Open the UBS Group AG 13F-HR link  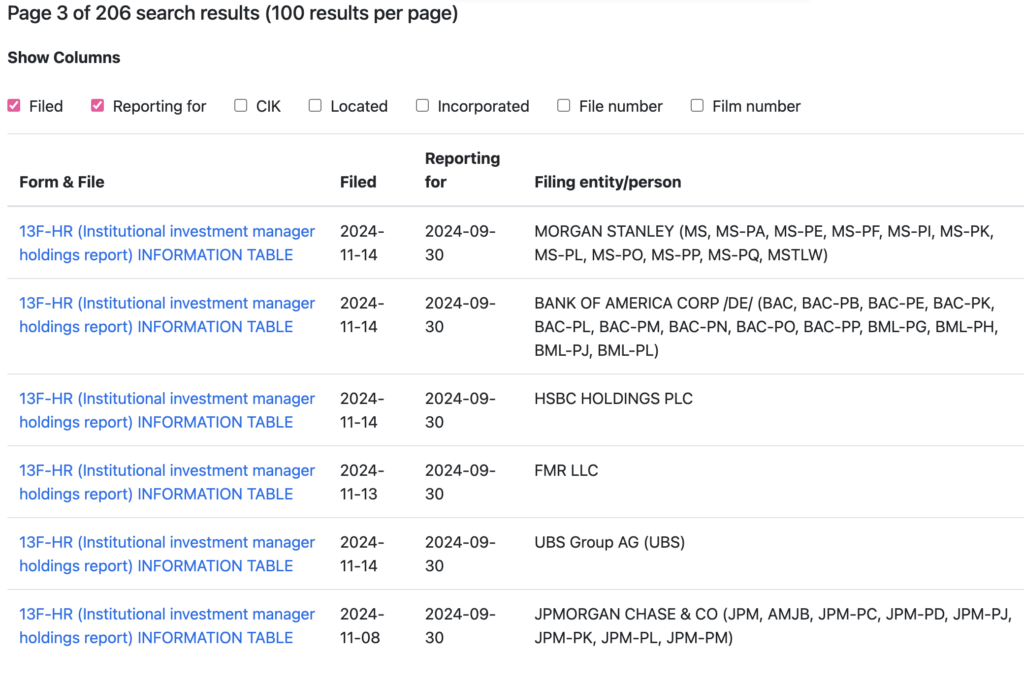(167, 554)
